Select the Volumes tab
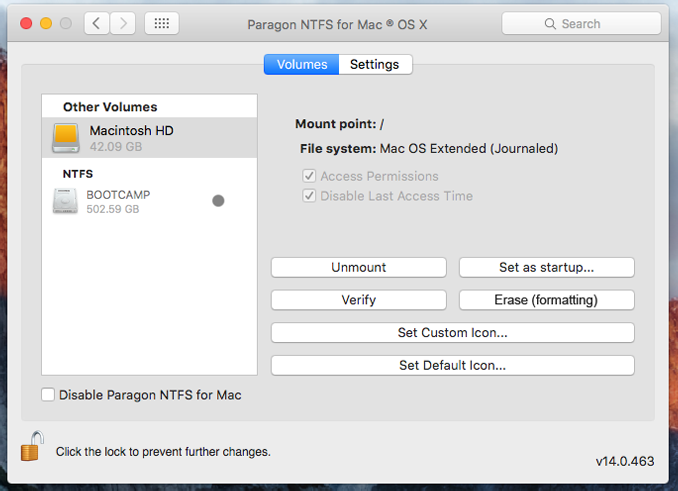Image resolution: width=678 pixels, height=491 pixels. (x=302, y=64)
